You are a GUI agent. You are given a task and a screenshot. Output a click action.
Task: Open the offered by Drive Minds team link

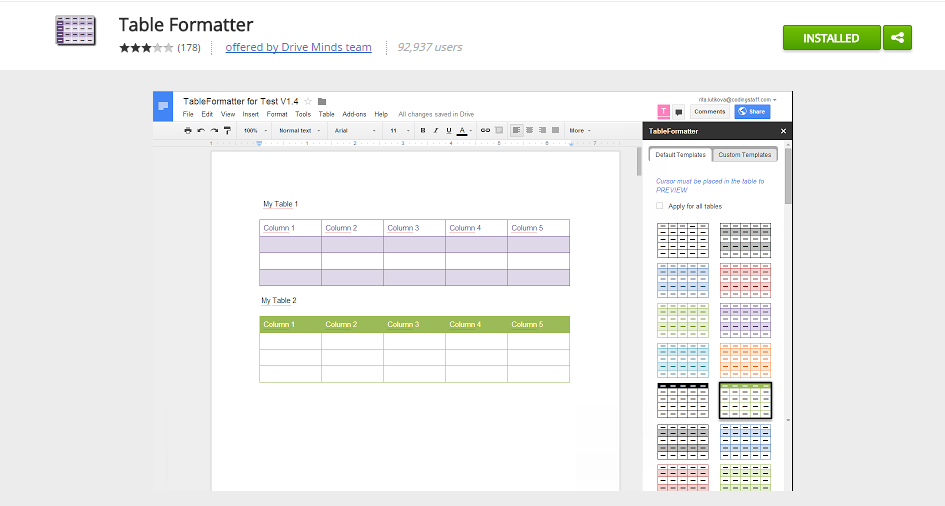pos(298,47)
